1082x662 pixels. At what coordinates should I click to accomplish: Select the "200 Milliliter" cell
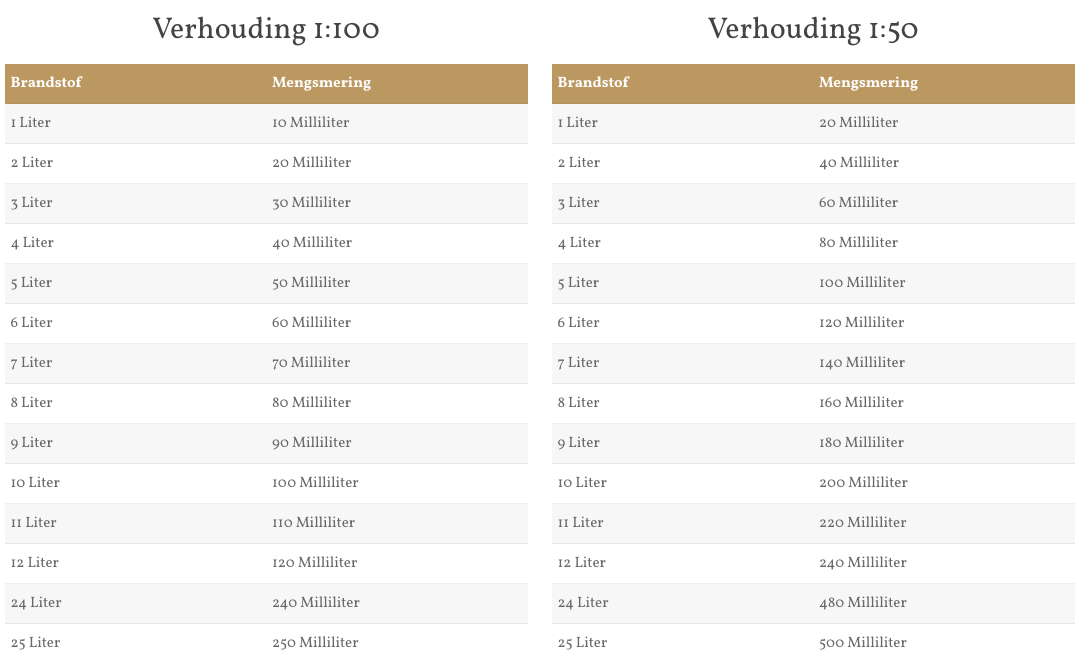(x=863, y=483)
